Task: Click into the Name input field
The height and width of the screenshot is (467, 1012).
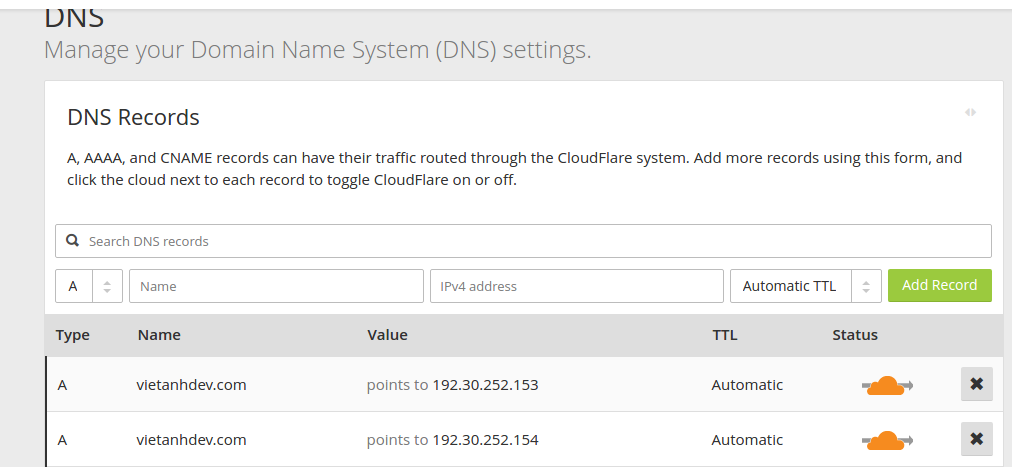Action: (276, 286)
